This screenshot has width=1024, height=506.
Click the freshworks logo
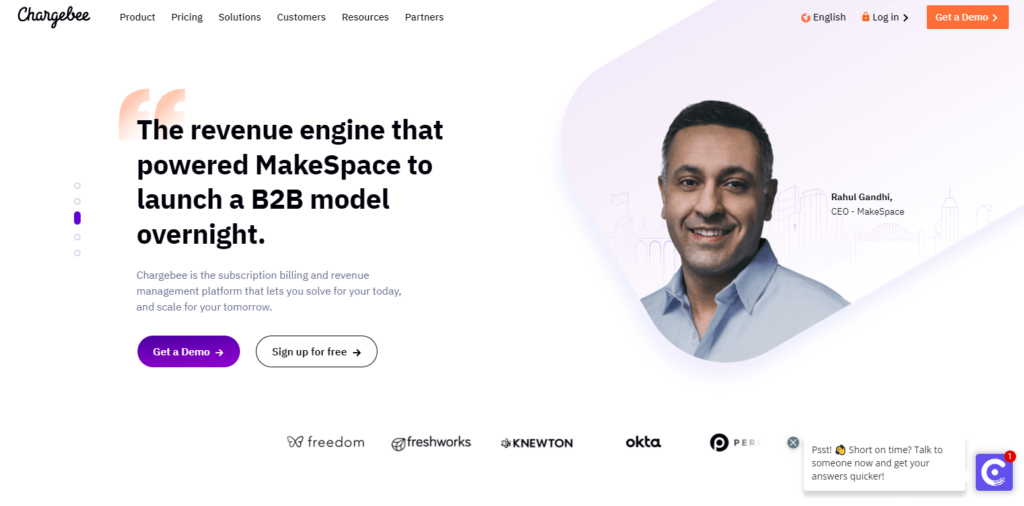430,443
